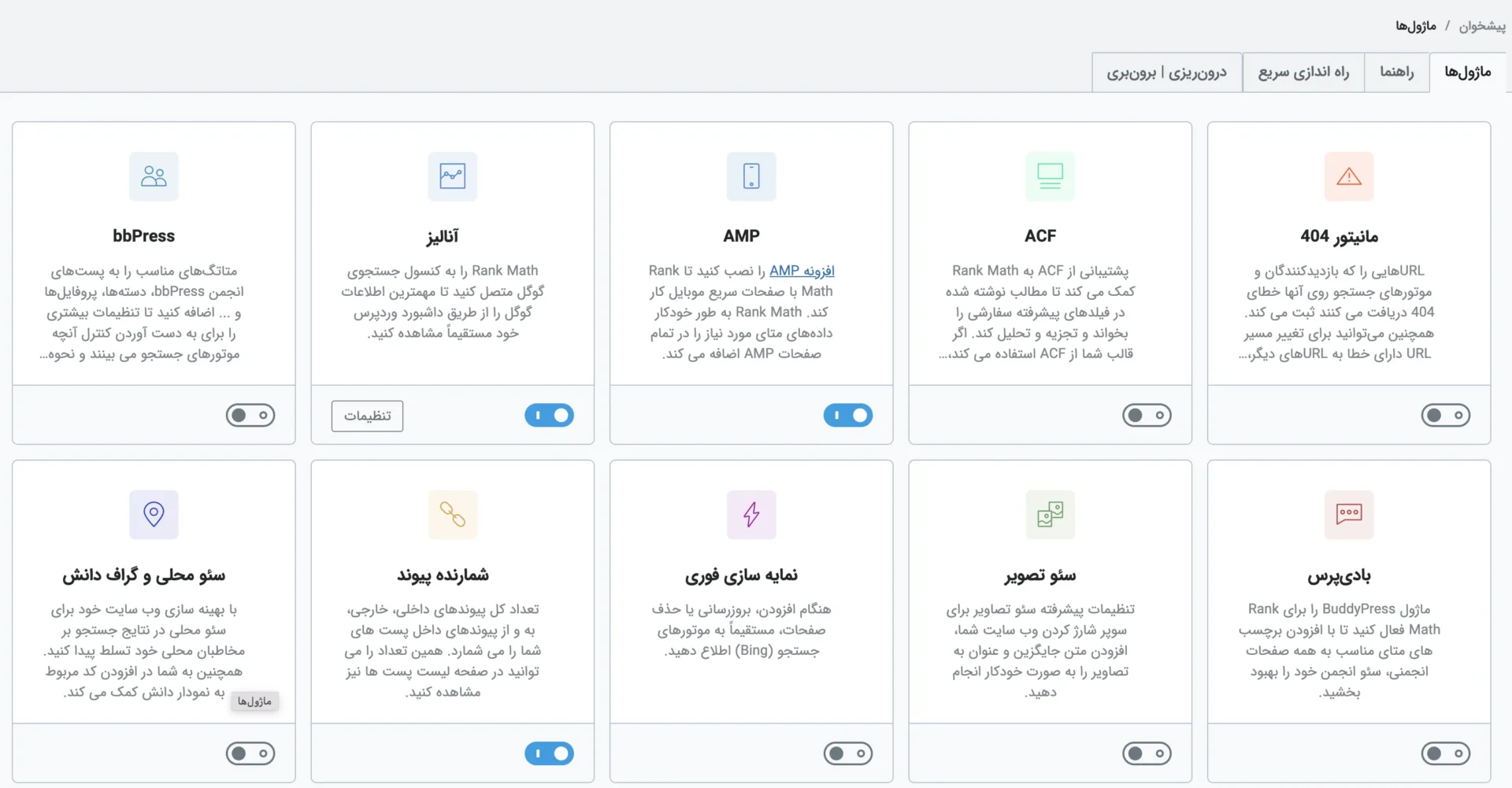The width and height of the screenshot is (1512, 788).
Task: Turn off the AMP module switch
Action: 847,416
